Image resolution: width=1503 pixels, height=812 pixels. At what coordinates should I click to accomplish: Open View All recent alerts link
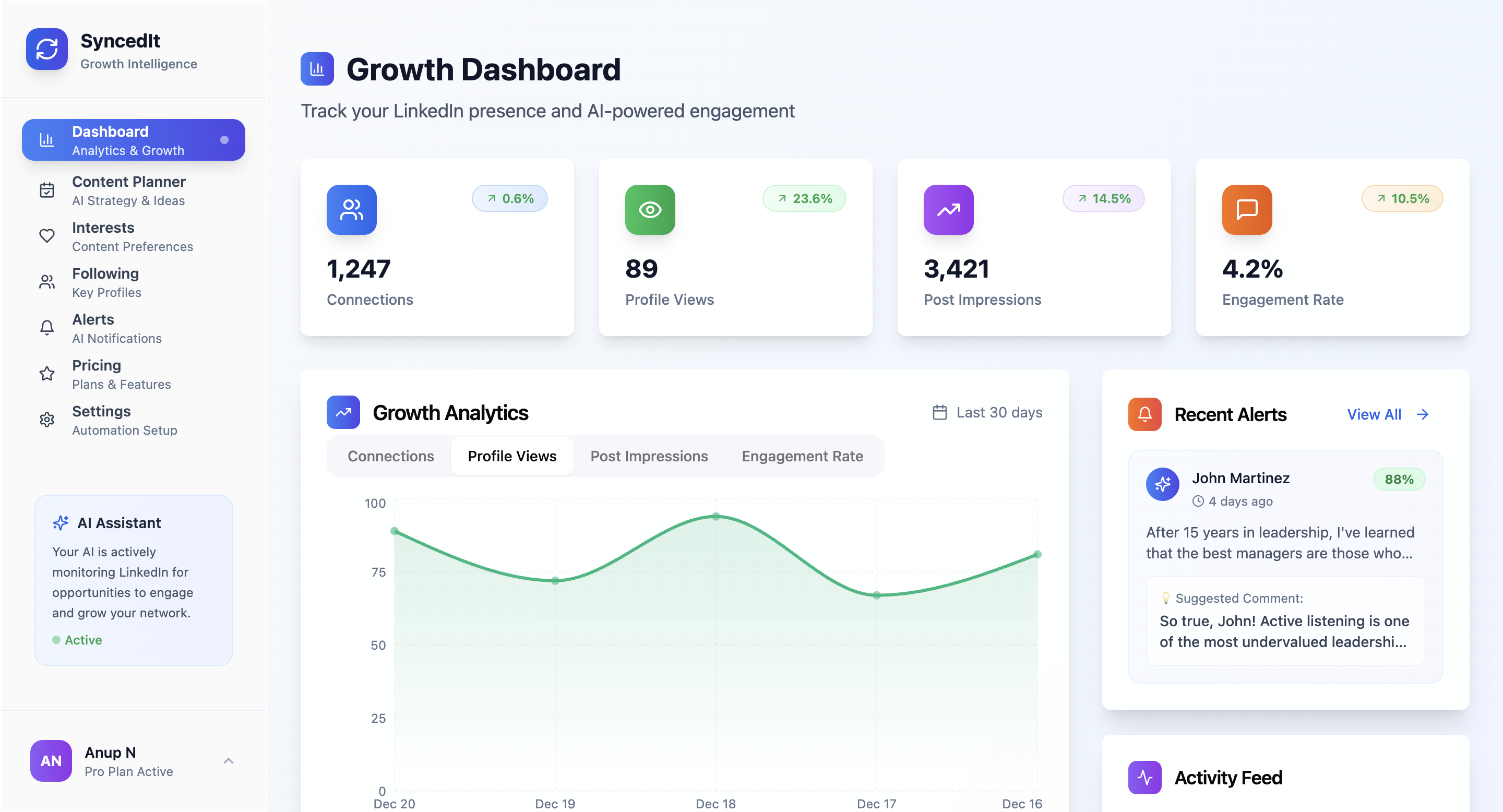[x=1374, y=414]
